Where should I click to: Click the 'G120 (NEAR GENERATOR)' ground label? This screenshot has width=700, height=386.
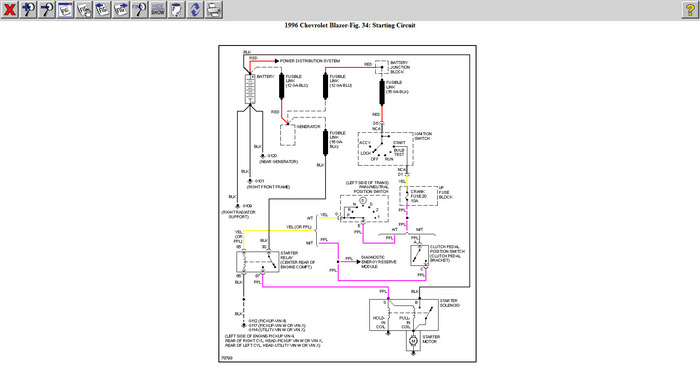click(279, 159)
